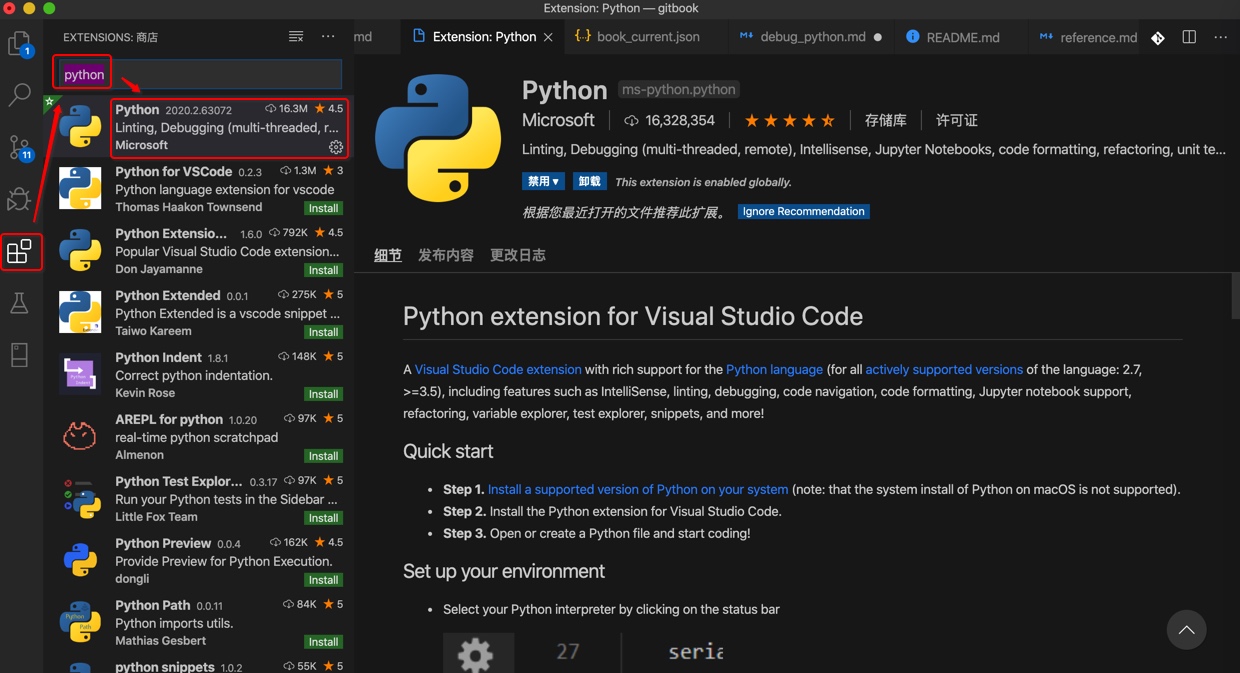Open the 许可证 license link
The height and width of the screenshot is (673, 1240).
957,120
